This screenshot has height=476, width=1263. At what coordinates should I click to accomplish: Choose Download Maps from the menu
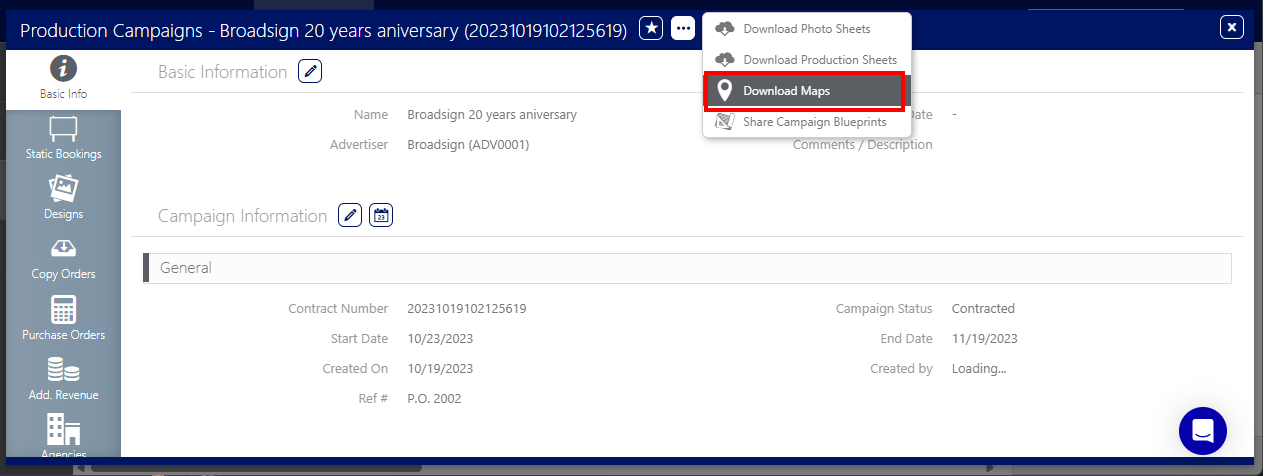pyautogui.click(x=806, y=91)
